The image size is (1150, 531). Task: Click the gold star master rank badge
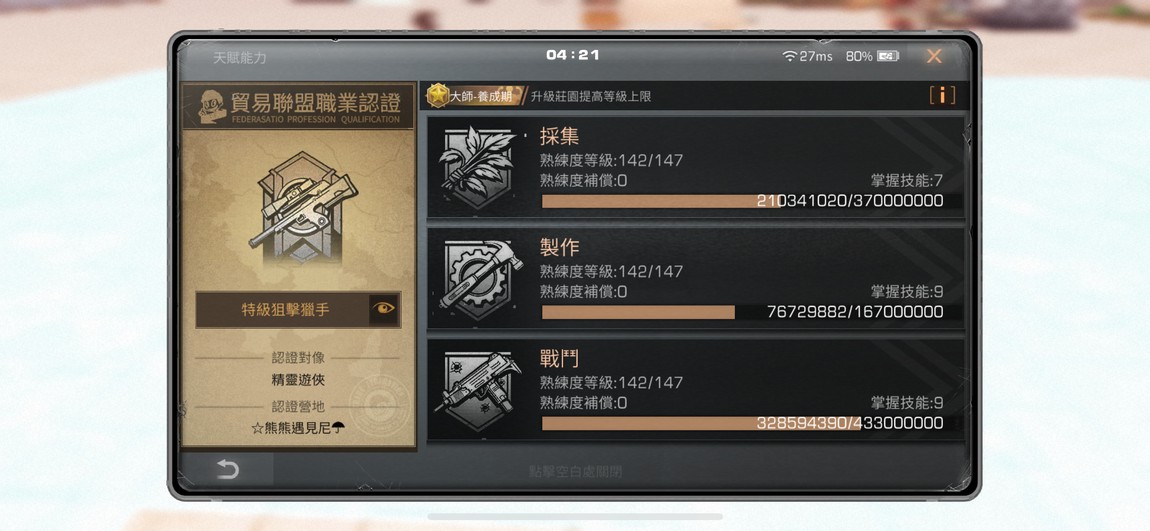pyautogui.click(x=439, y=95)
